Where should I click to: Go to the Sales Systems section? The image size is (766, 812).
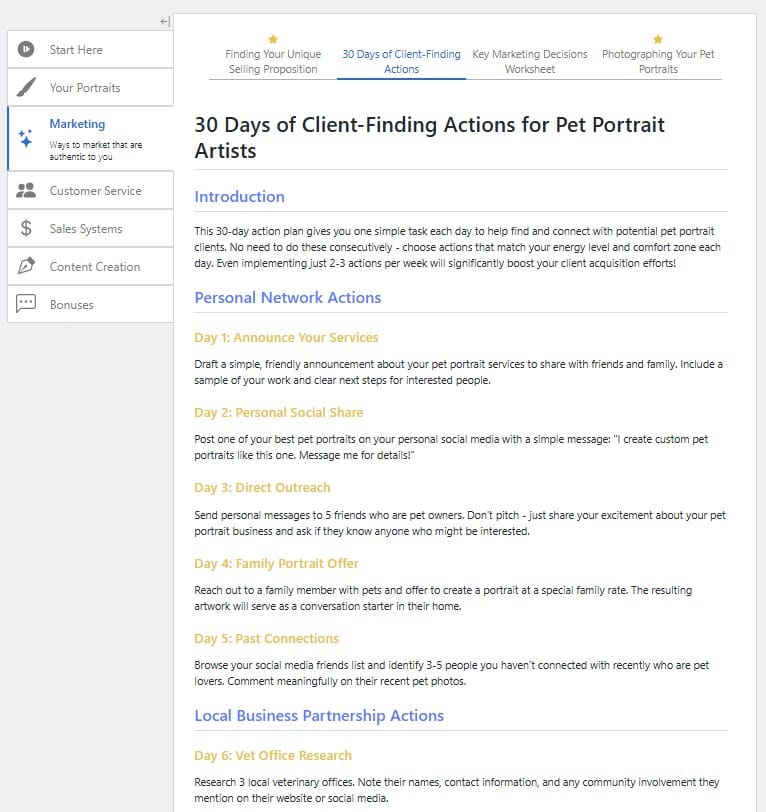coord(91,228)
